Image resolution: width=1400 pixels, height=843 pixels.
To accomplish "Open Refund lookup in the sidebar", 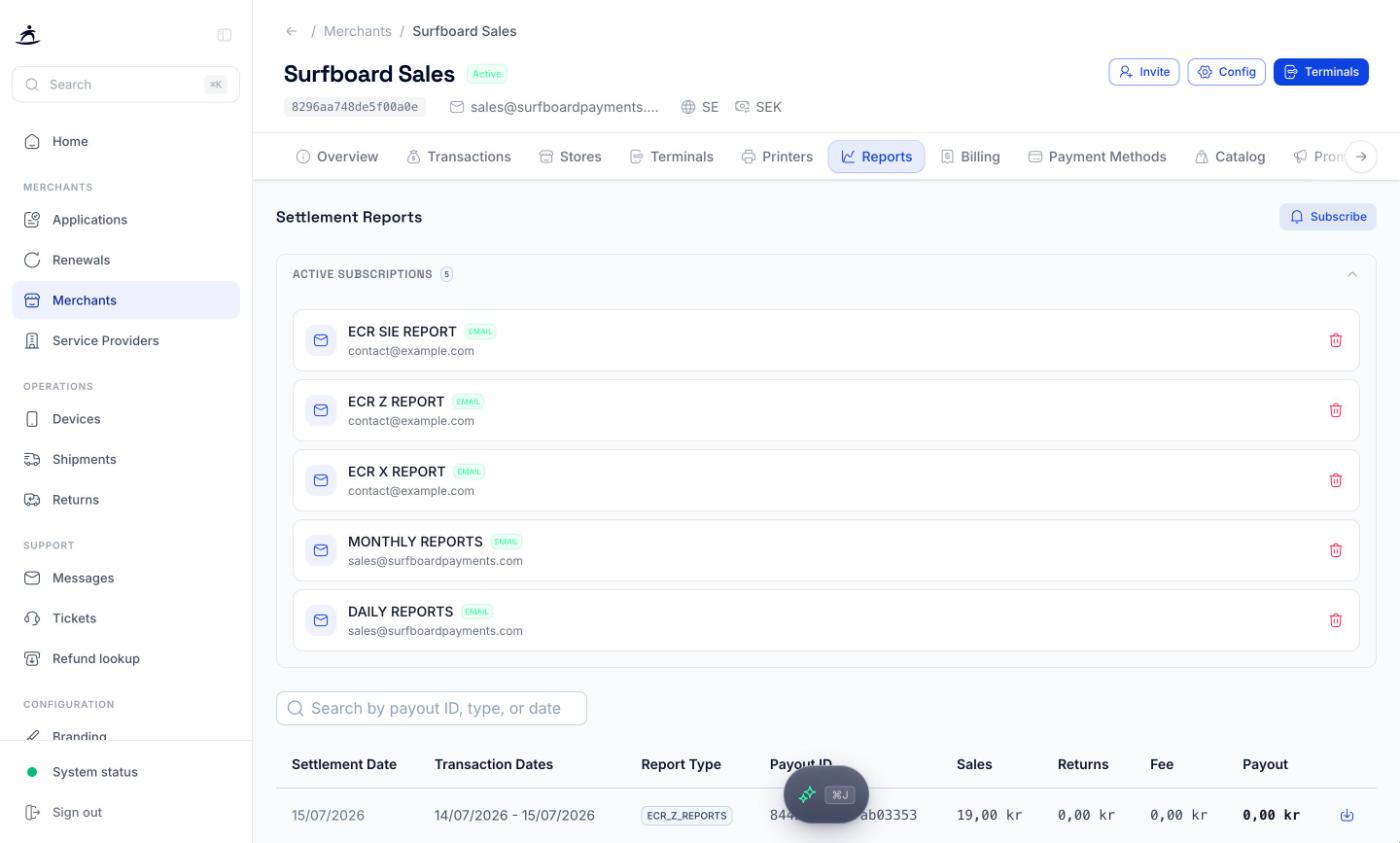I will [126, 659].
